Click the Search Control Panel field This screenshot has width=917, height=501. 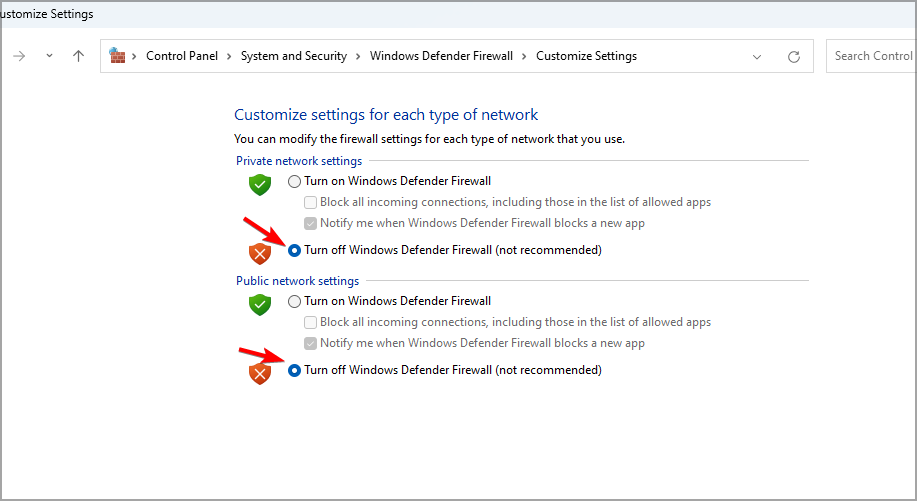click(872, 56)
